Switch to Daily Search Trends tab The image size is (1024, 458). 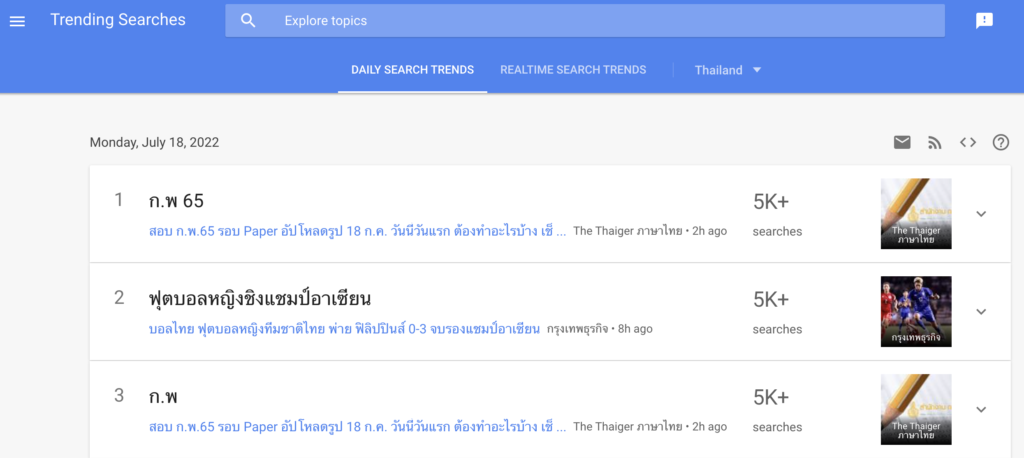pos(413,70)
